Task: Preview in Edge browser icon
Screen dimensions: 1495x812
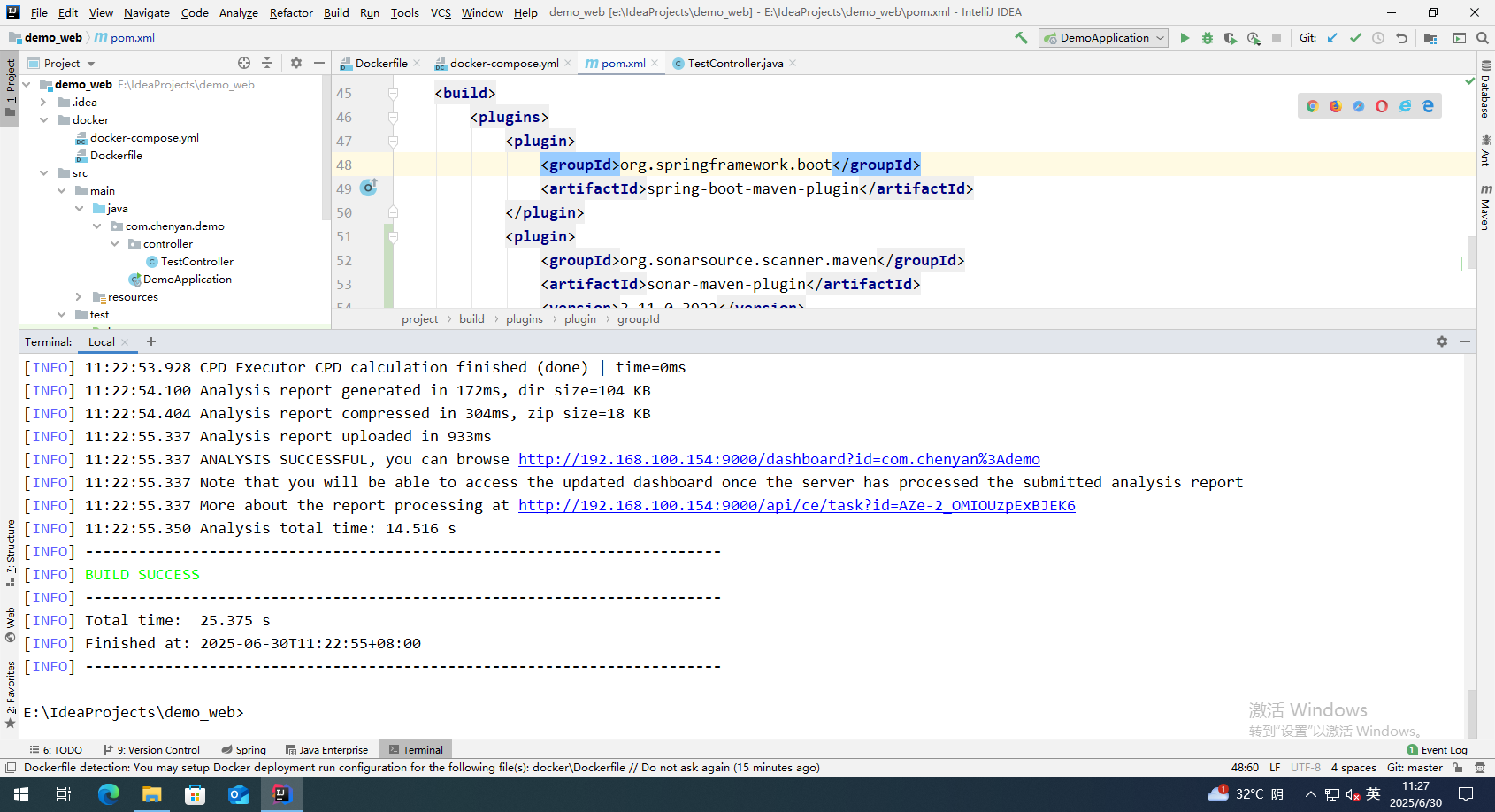Action: [x=1428, y=106]
